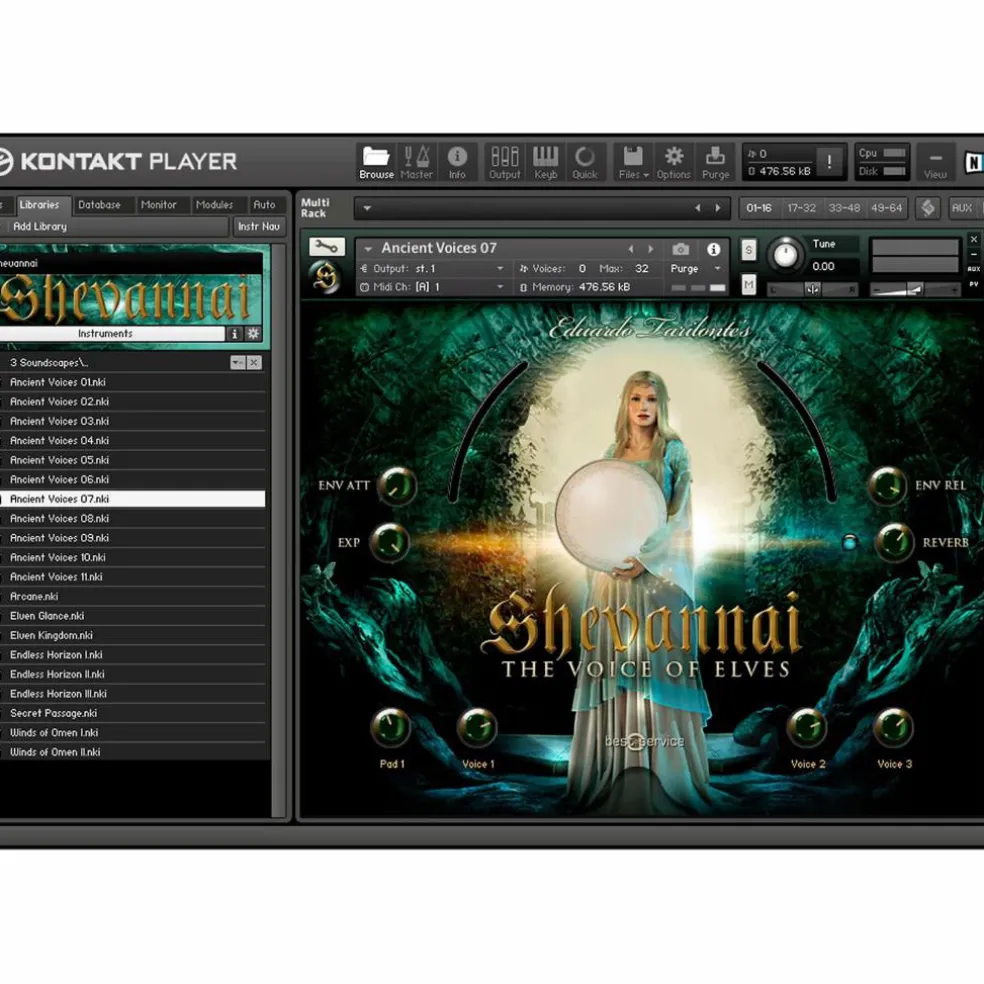The width and height of the screenshot is (984, 984).
Task: Open the Browse panel icon
Action: (376, 162)
